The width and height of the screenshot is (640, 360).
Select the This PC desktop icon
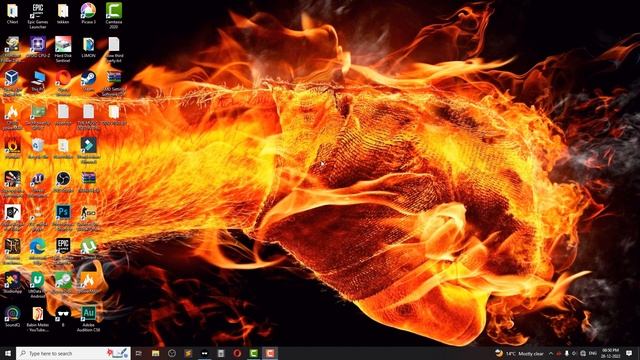click(38, 80)
